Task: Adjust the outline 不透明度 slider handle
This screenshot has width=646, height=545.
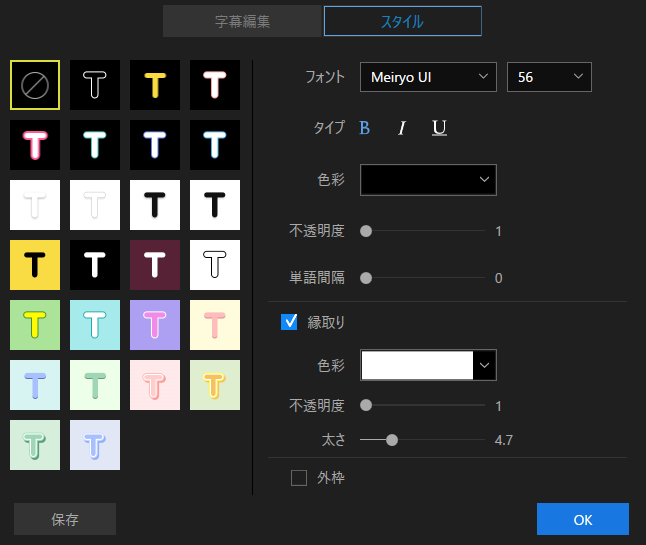Action: 366,405
